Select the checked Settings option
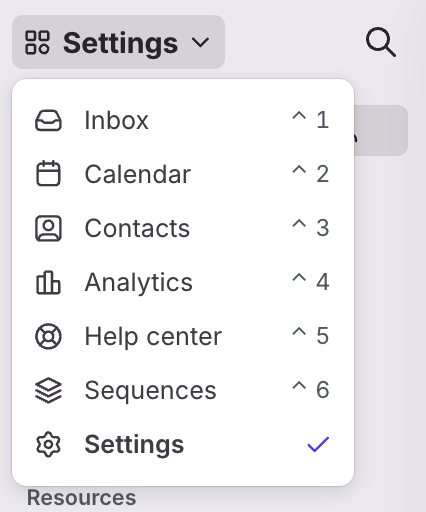Screen dimensions: 426x512 183,444
